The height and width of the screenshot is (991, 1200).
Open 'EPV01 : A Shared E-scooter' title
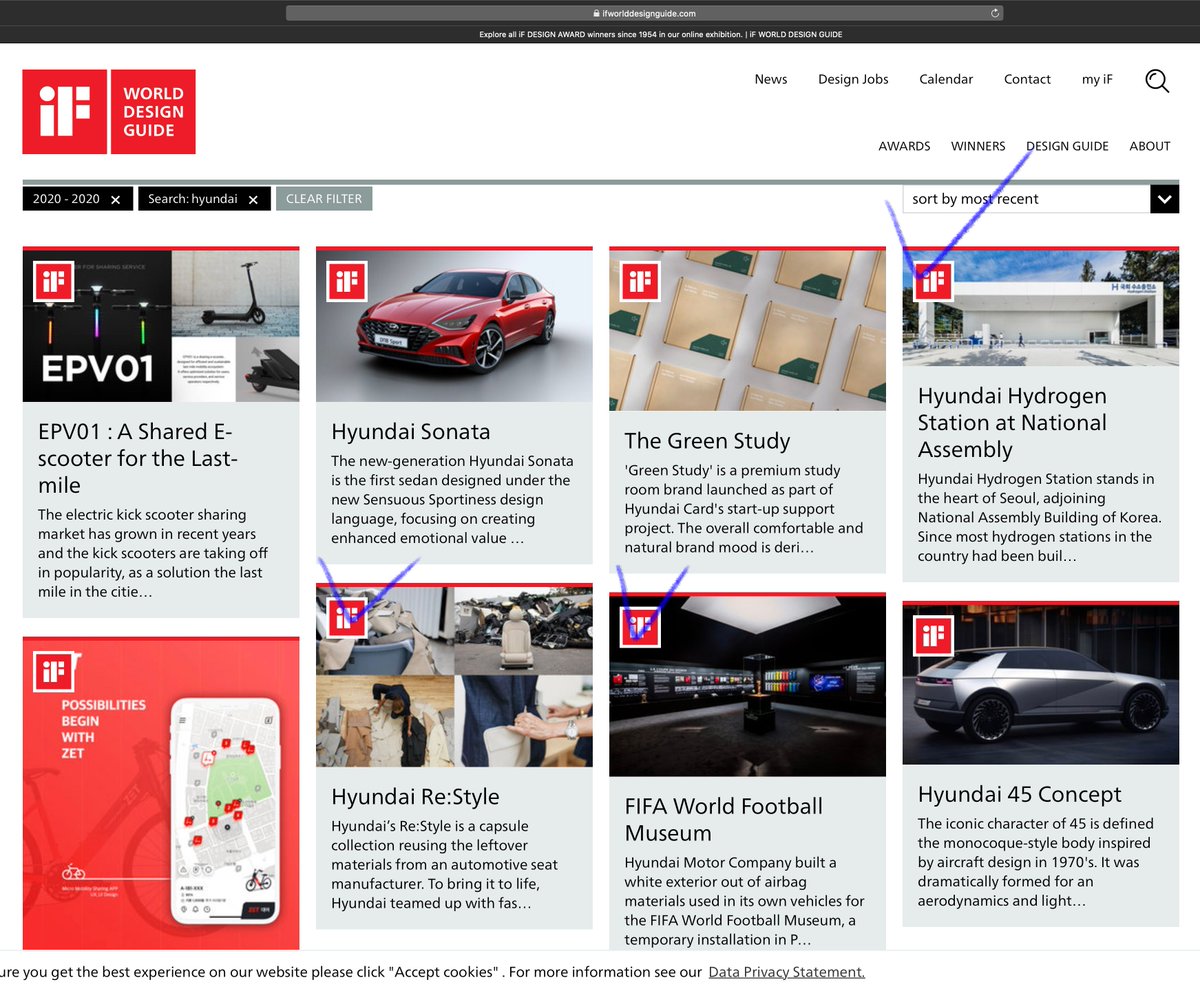(138, 459)
